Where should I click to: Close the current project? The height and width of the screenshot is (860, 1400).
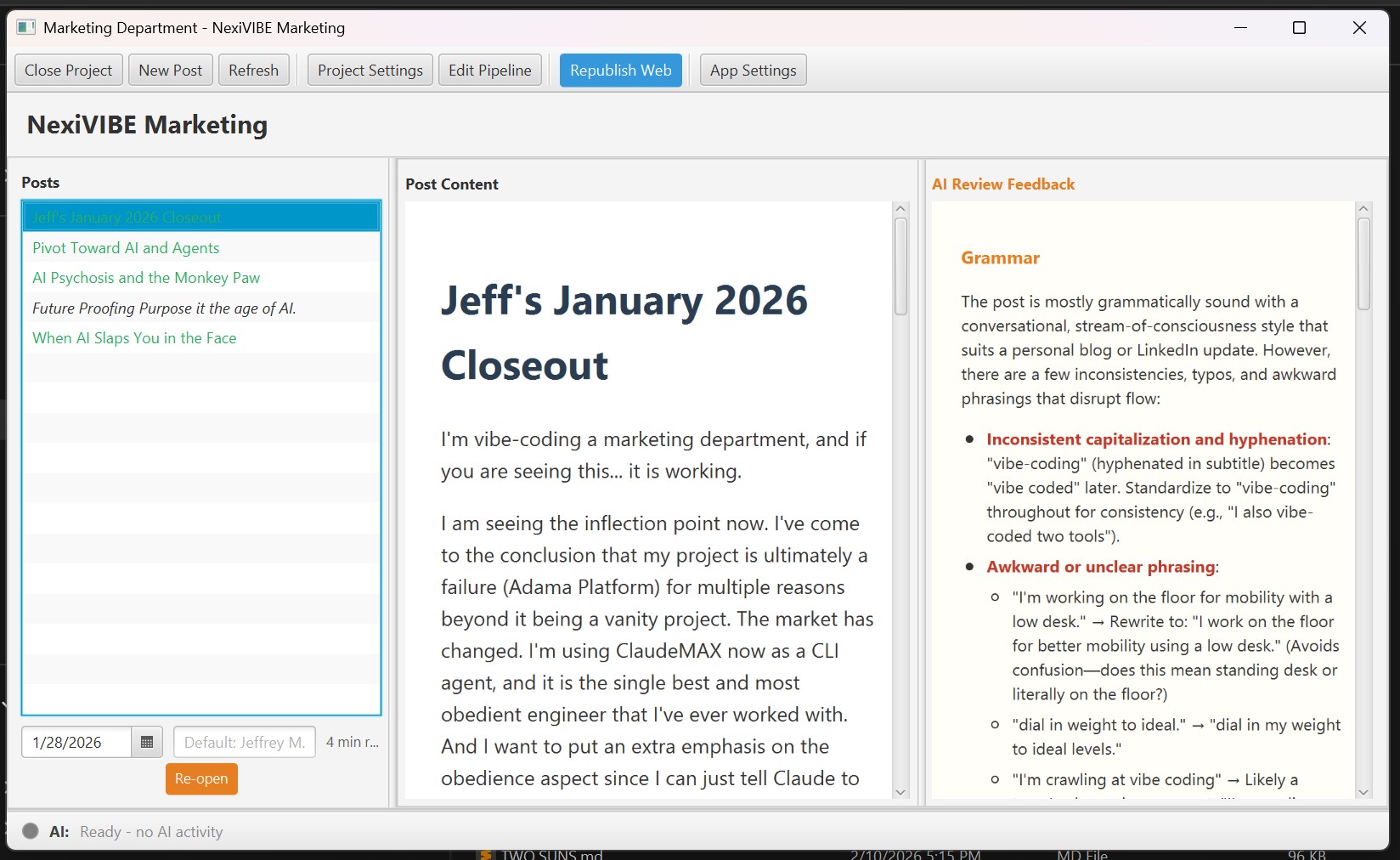tap(68, 70)
